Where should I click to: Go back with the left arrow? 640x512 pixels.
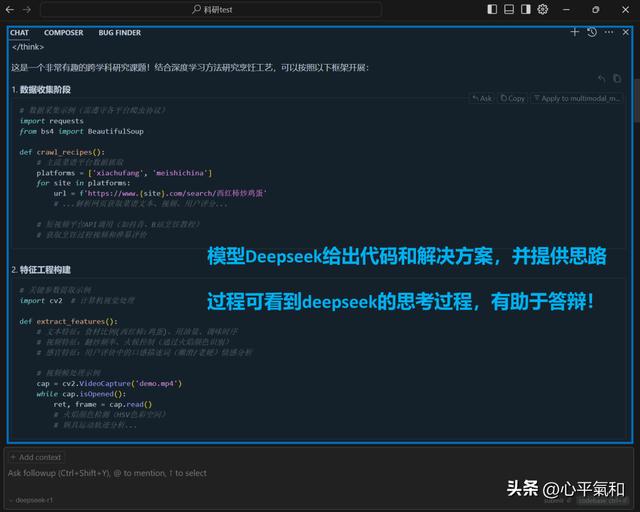point(13,9)
